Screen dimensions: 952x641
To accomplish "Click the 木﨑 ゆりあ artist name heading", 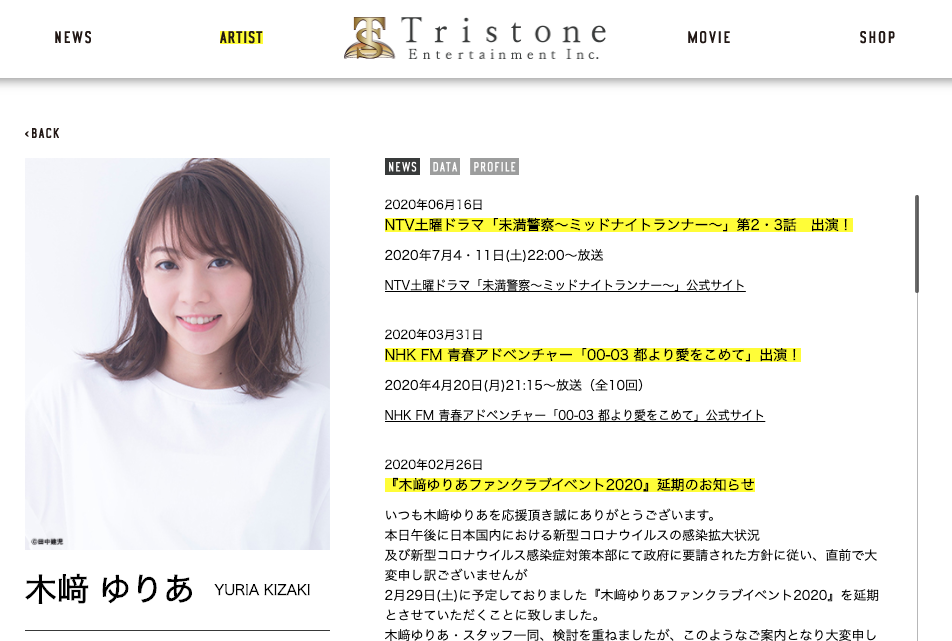I will [109, 589].
